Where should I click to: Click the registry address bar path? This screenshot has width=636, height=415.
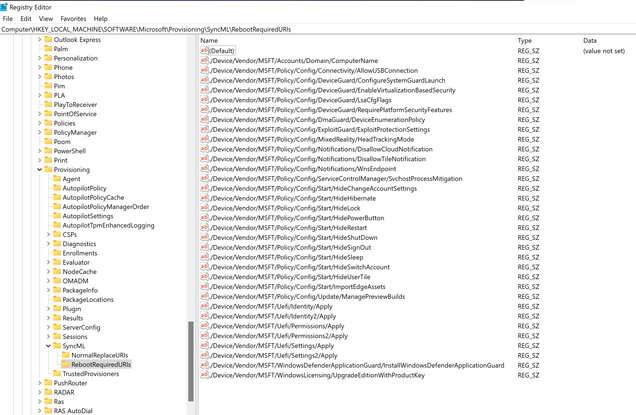(x=146, y=29)
